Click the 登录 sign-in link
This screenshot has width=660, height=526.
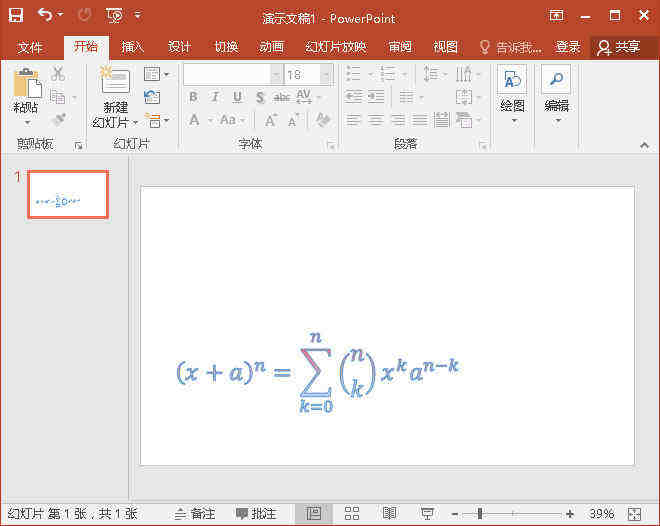[x=568, y=47]
